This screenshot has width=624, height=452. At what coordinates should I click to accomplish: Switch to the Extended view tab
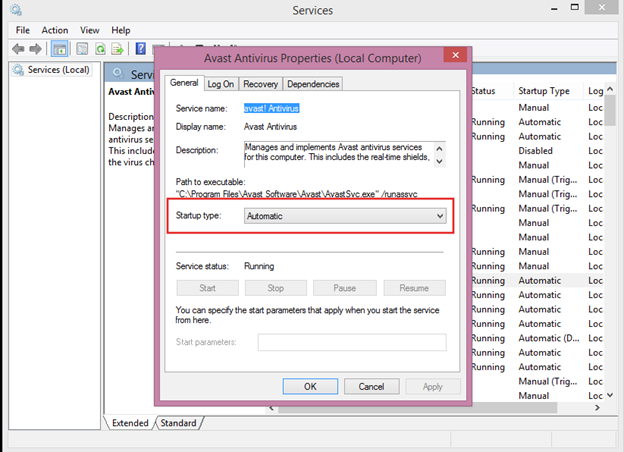tap(130, 423)
